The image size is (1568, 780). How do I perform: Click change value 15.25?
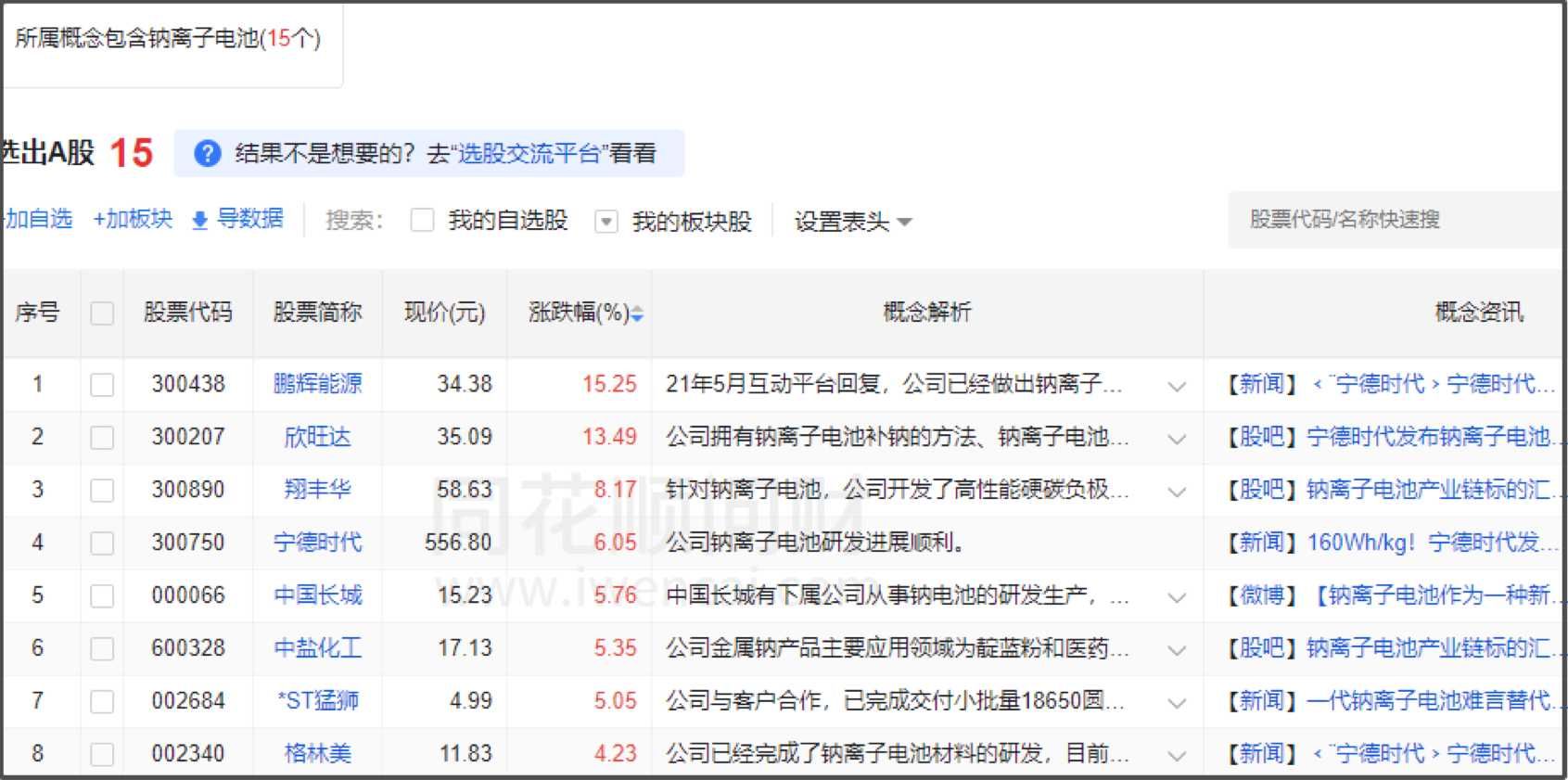point(609,384)
